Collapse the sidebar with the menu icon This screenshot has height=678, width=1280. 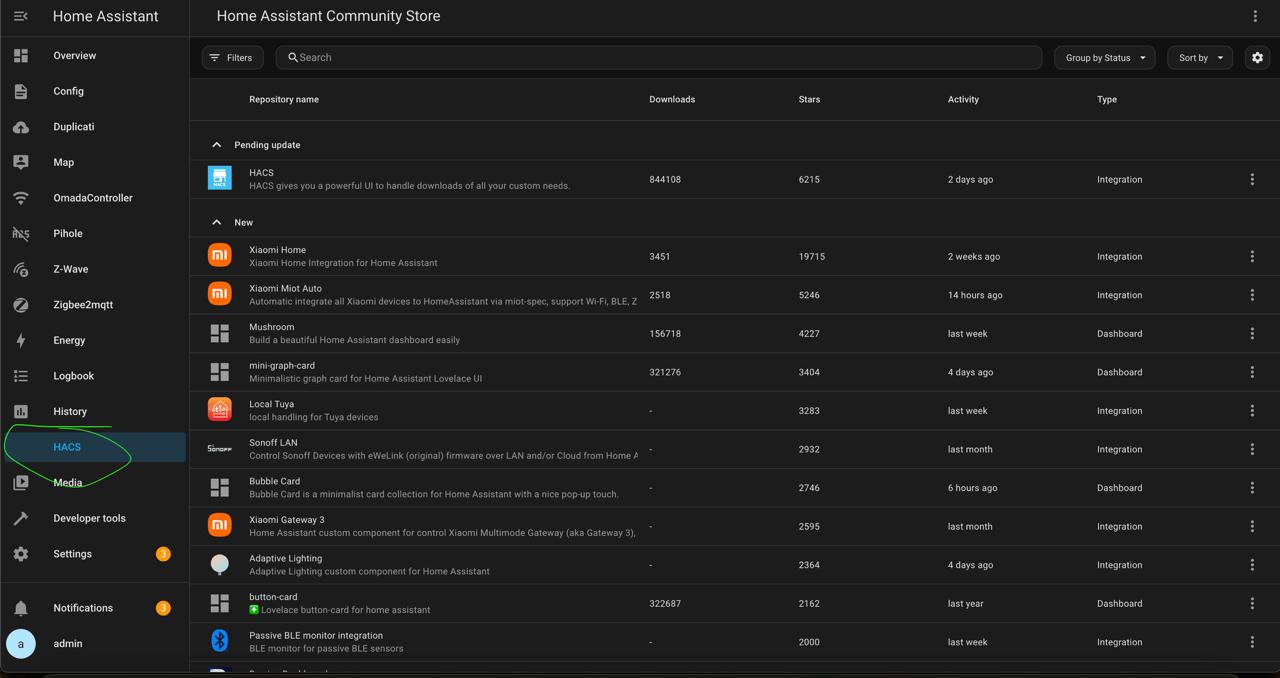coord(20,16)
